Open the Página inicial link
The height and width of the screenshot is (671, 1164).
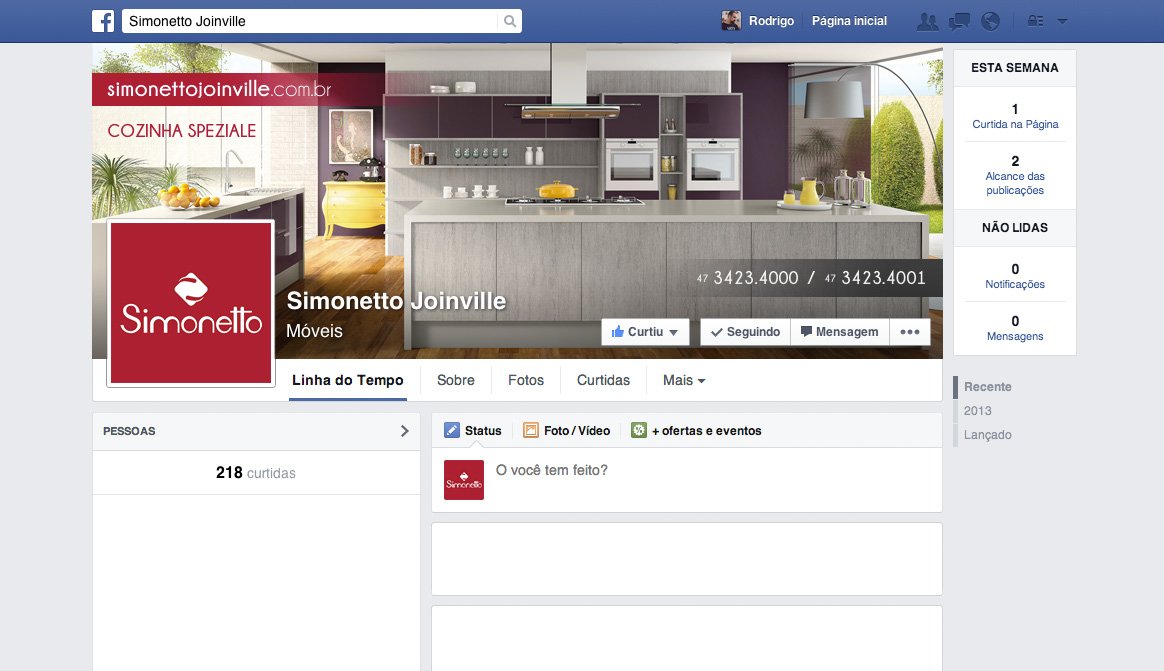point(849,21)
